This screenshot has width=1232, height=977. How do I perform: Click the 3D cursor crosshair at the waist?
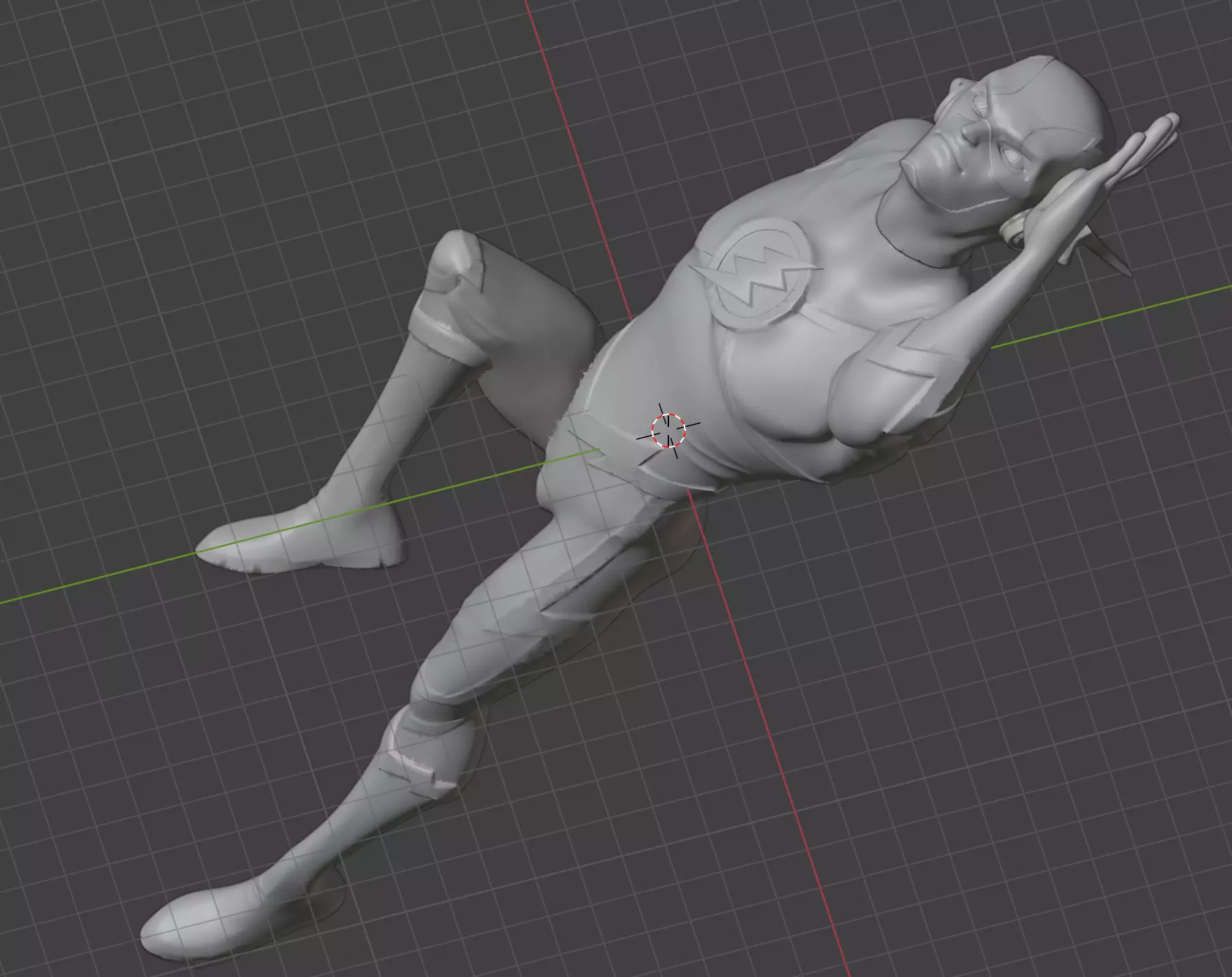coord(669,430)
